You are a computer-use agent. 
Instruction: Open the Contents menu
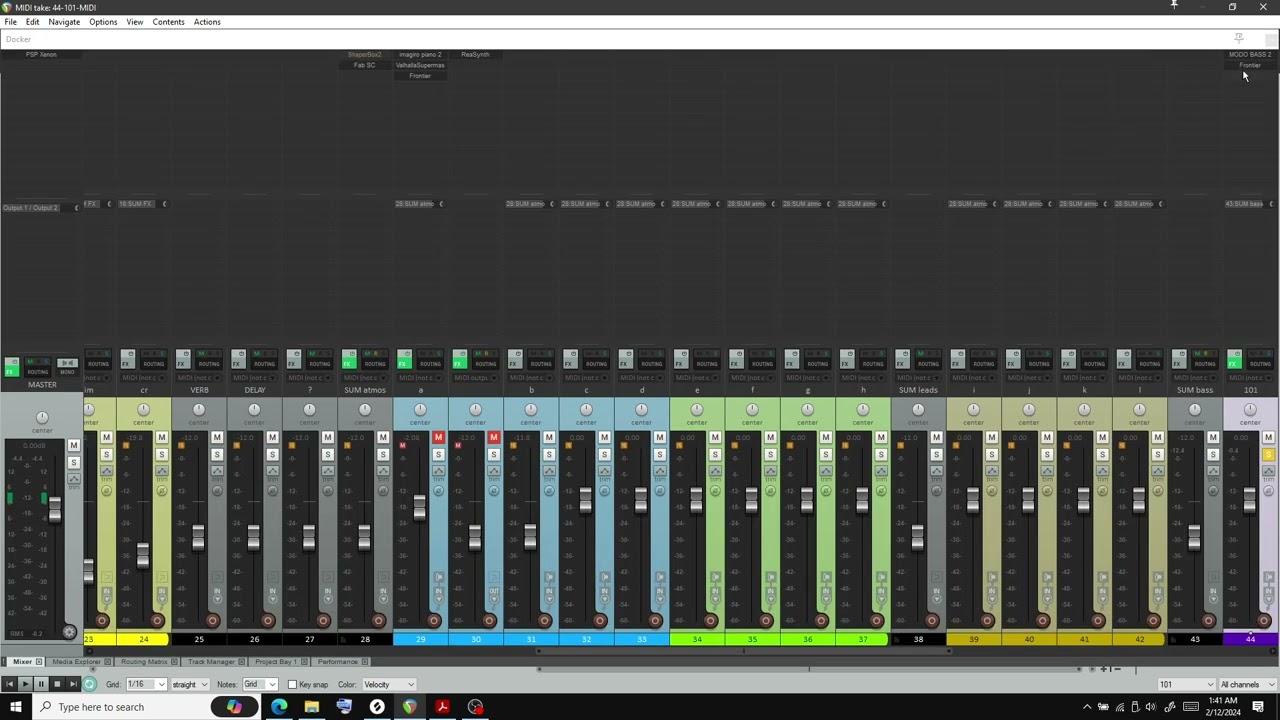[168, 22]
